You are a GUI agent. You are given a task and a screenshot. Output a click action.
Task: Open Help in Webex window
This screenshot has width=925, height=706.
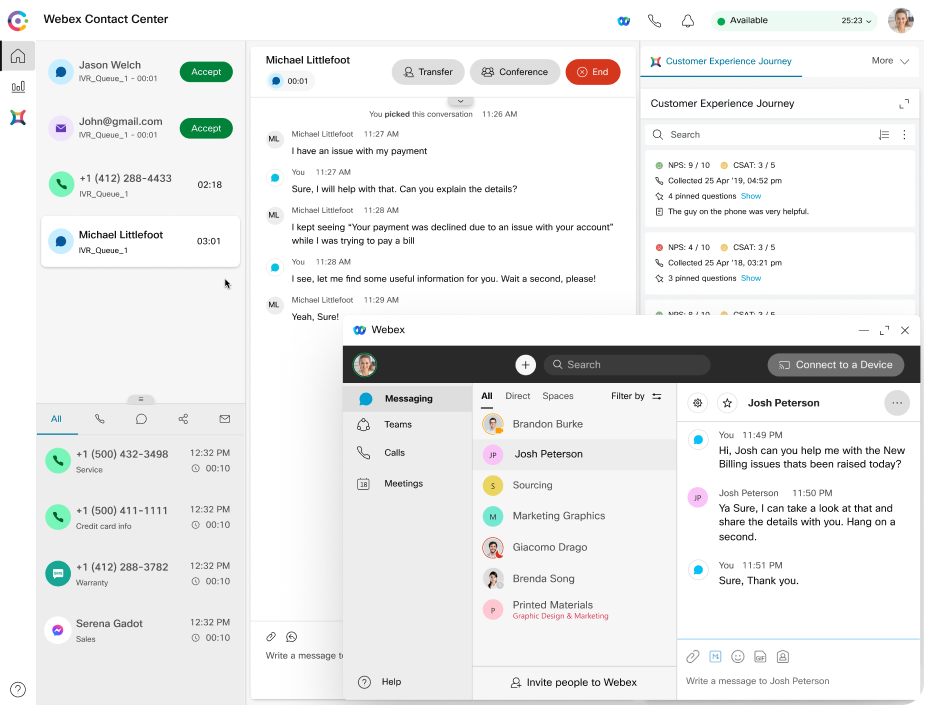click(x=381, y=682)
